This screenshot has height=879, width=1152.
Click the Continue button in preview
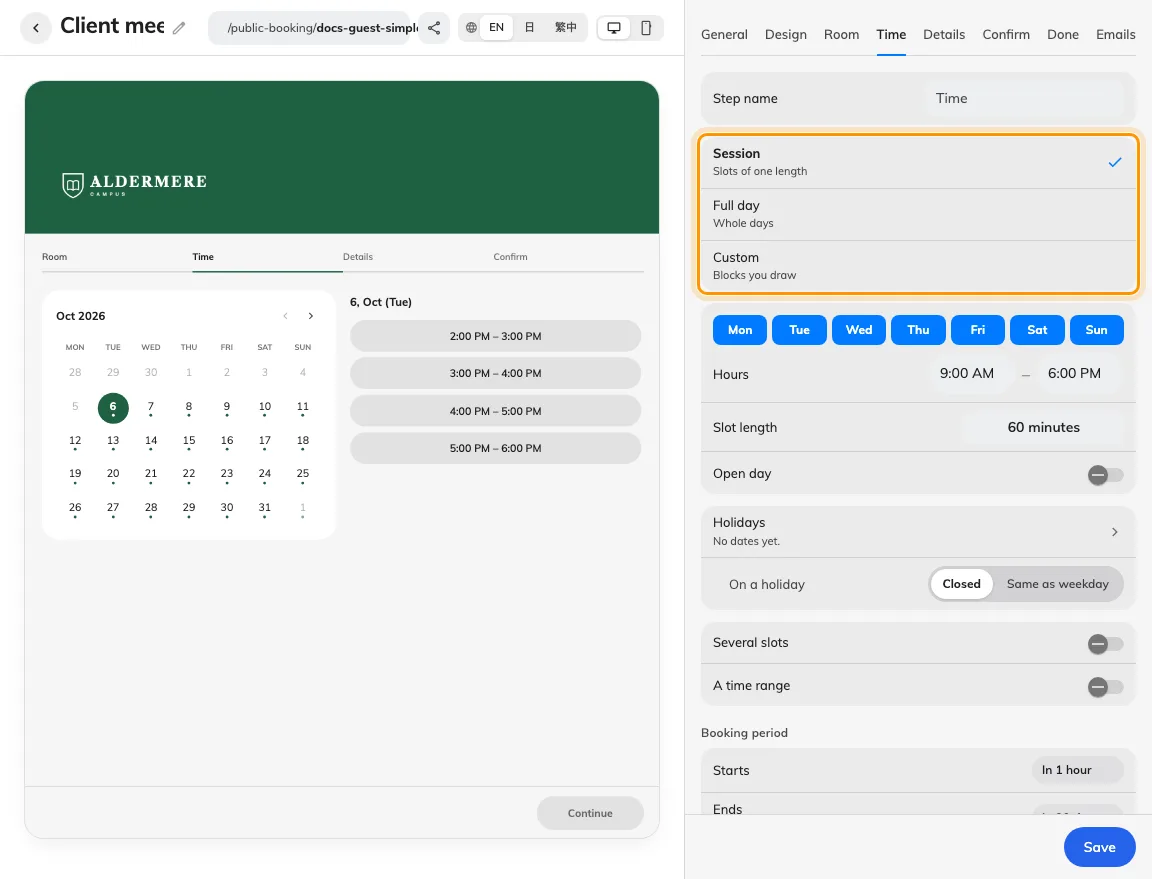[590, 814]
